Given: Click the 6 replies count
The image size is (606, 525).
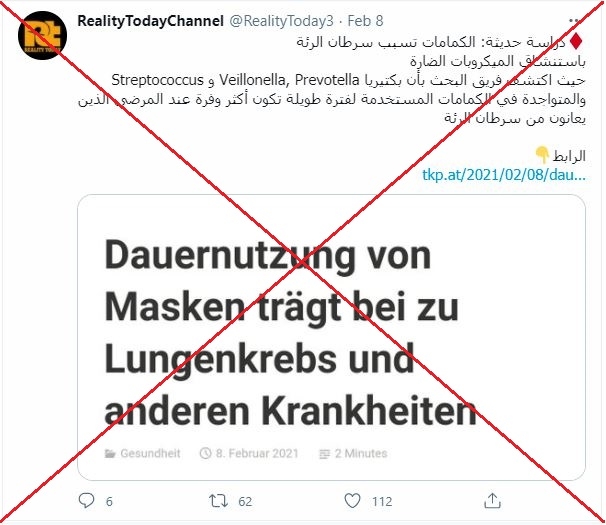Looking at the screenshot, I should point(109,501).
